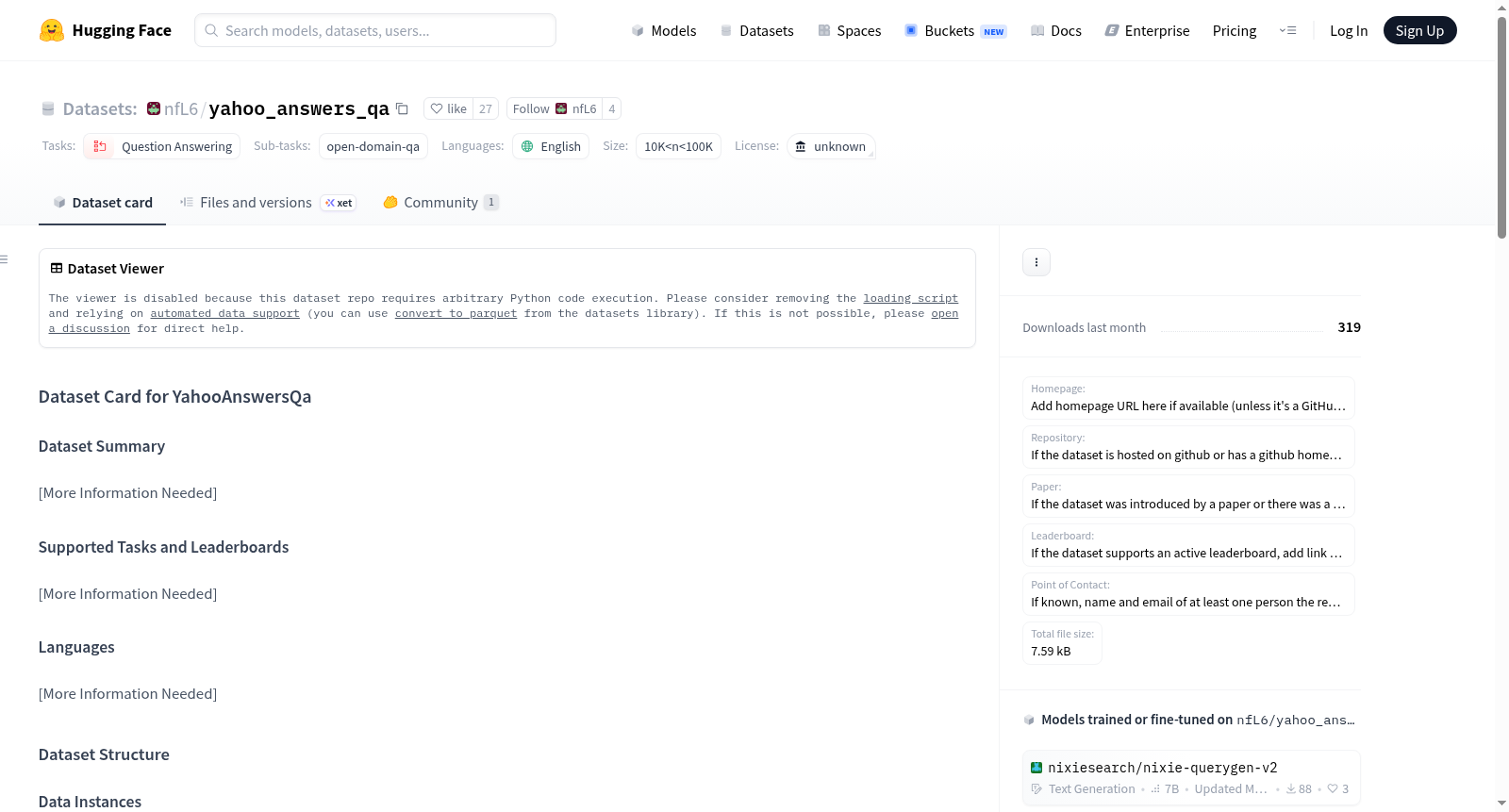Open the Enterprise page
Viewport: 1509px width, 812px height.
(1147, 30)
